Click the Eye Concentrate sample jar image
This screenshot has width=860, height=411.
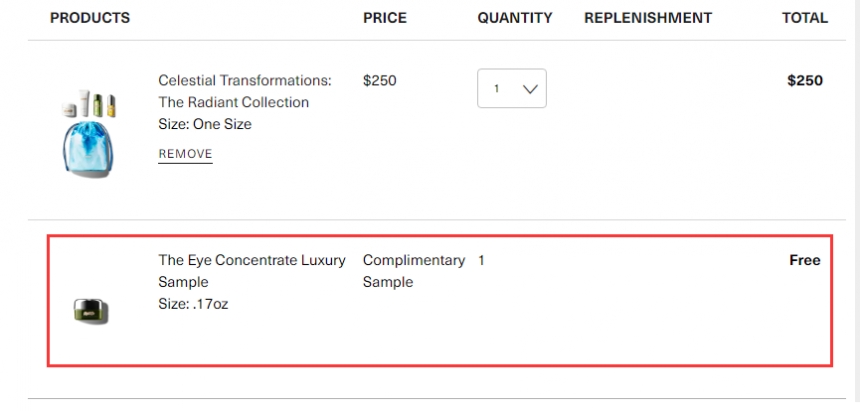click(x=90, y=311)
